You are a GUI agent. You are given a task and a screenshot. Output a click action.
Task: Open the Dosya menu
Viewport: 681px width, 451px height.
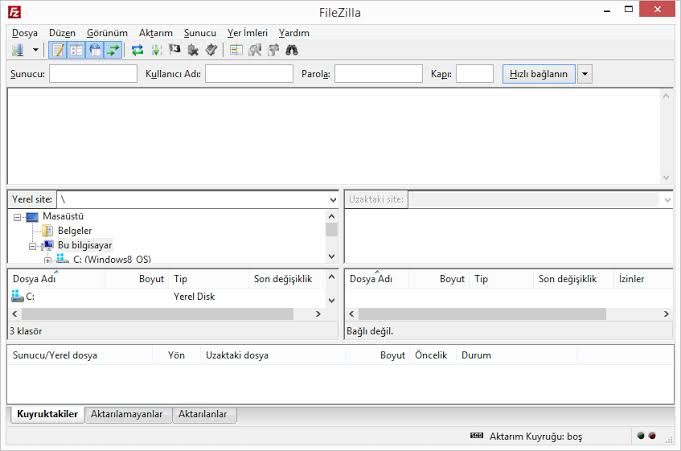coord(25,33)
